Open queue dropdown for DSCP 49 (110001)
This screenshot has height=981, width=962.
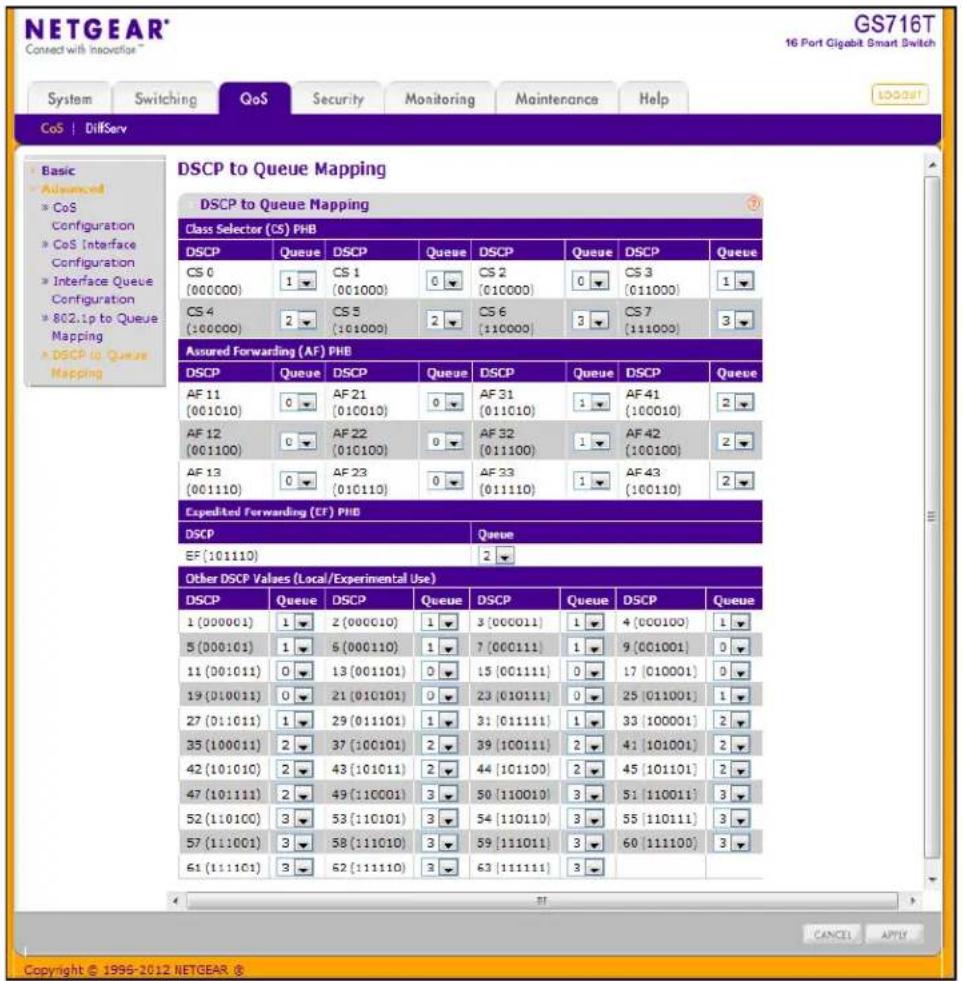pyautogui.click(x=440, y=794)
